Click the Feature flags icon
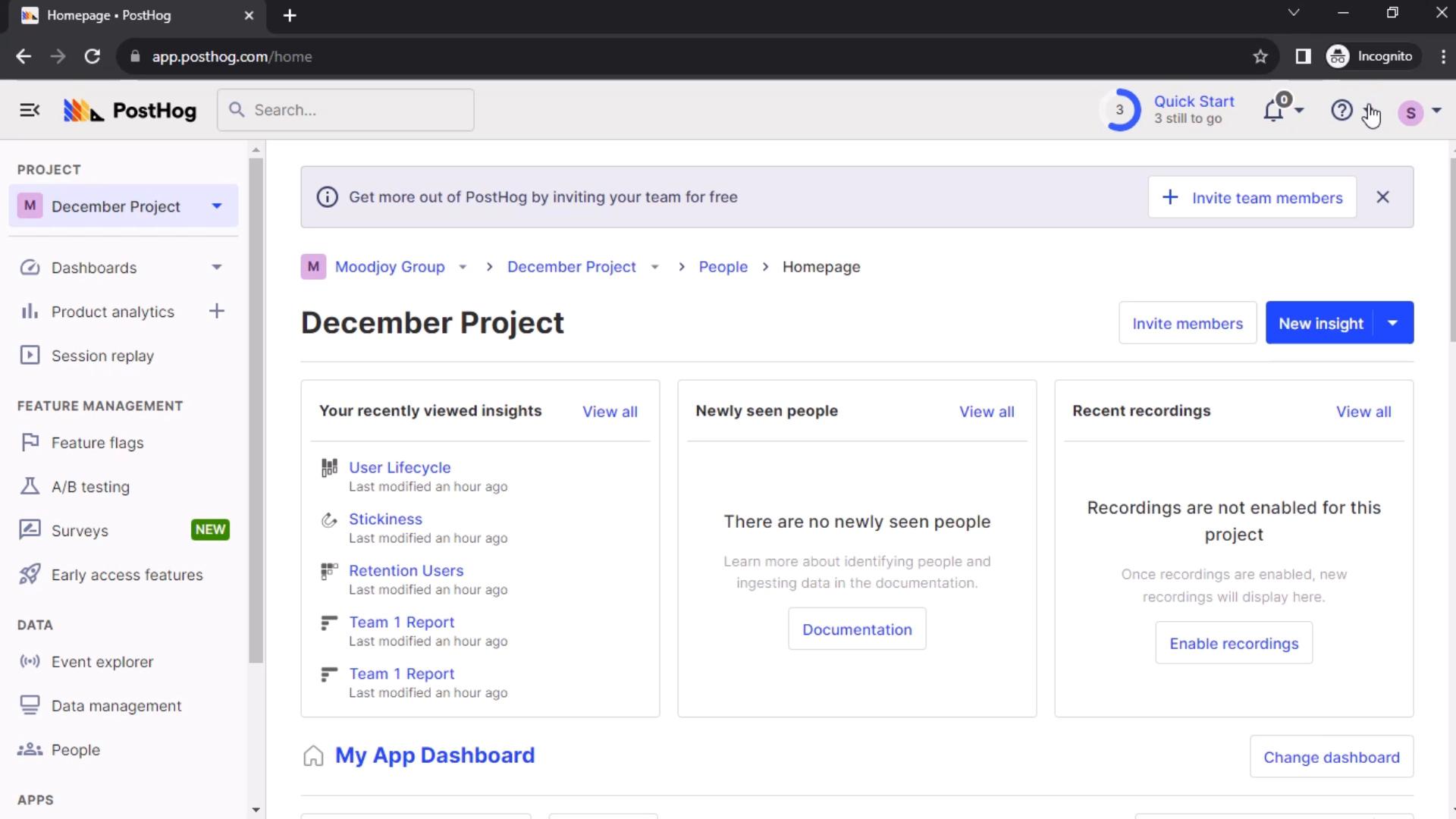The height and width of the screenshot is (819, 1456). [28, 443]
